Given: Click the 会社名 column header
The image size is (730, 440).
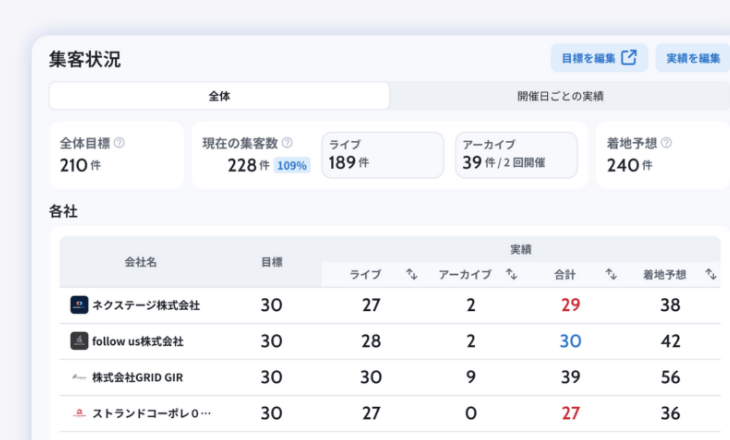Looking at the screenshot, I should click(141, 262).
